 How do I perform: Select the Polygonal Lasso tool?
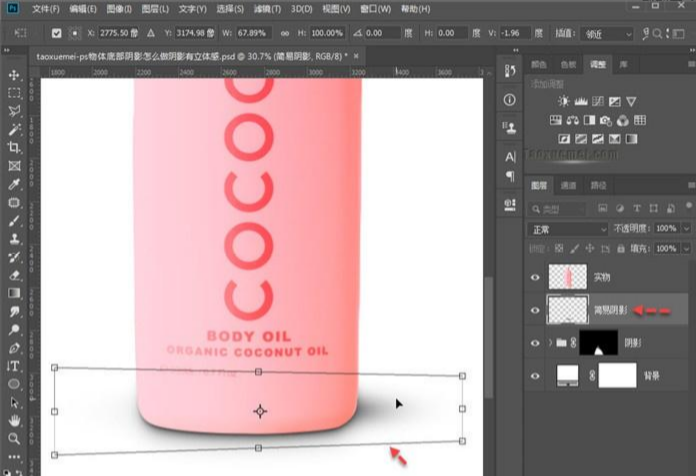pos(14,111)
